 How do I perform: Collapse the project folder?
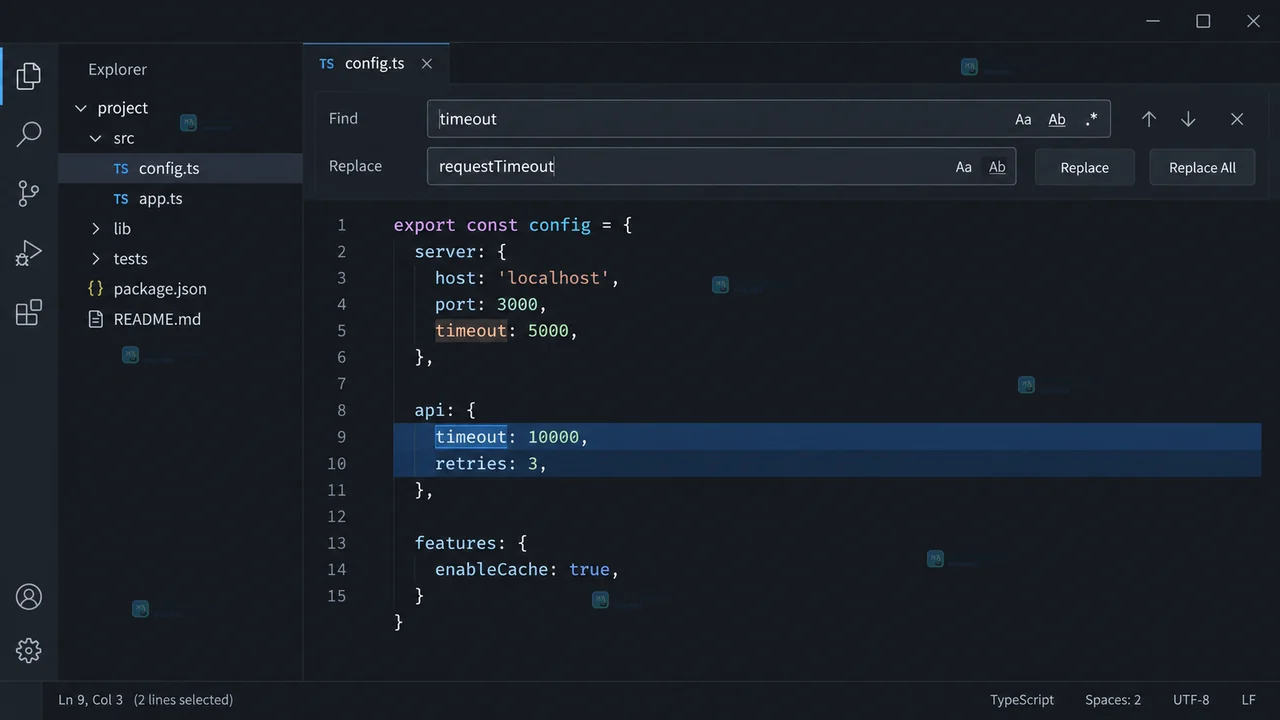click(81, 108)
